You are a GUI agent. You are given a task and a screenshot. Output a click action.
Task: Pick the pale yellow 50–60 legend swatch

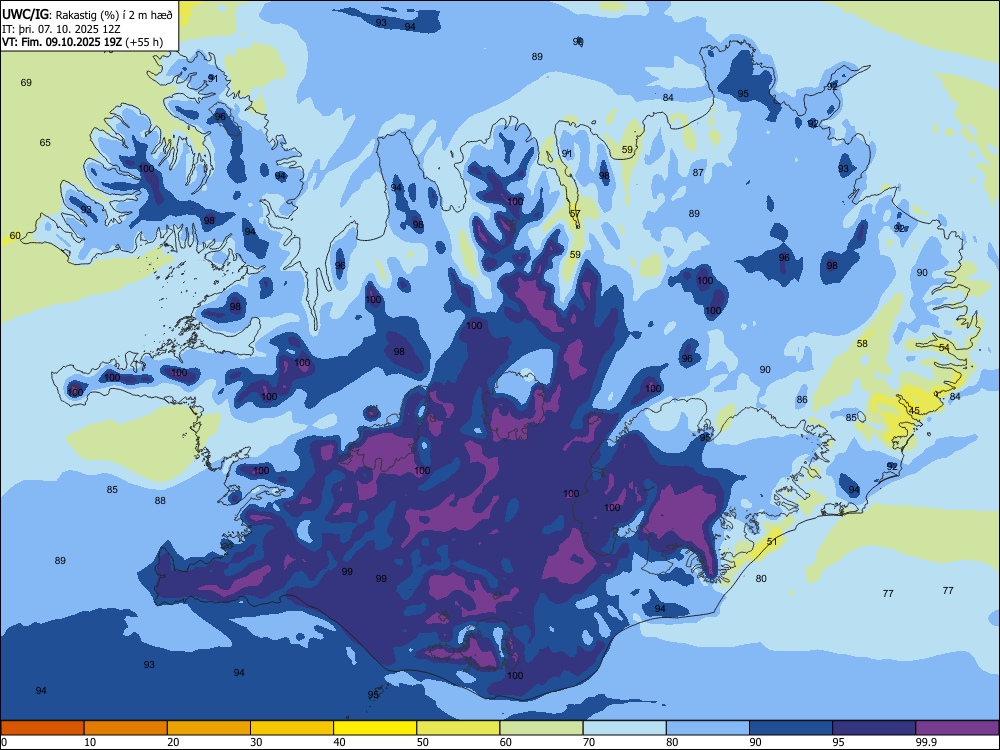(x=458, y=728)
